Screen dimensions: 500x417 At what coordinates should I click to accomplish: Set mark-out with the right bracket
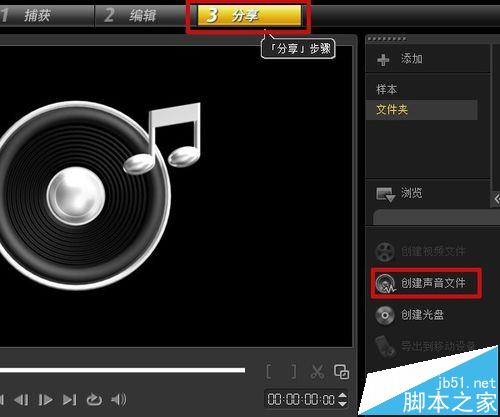pos(293,372)
